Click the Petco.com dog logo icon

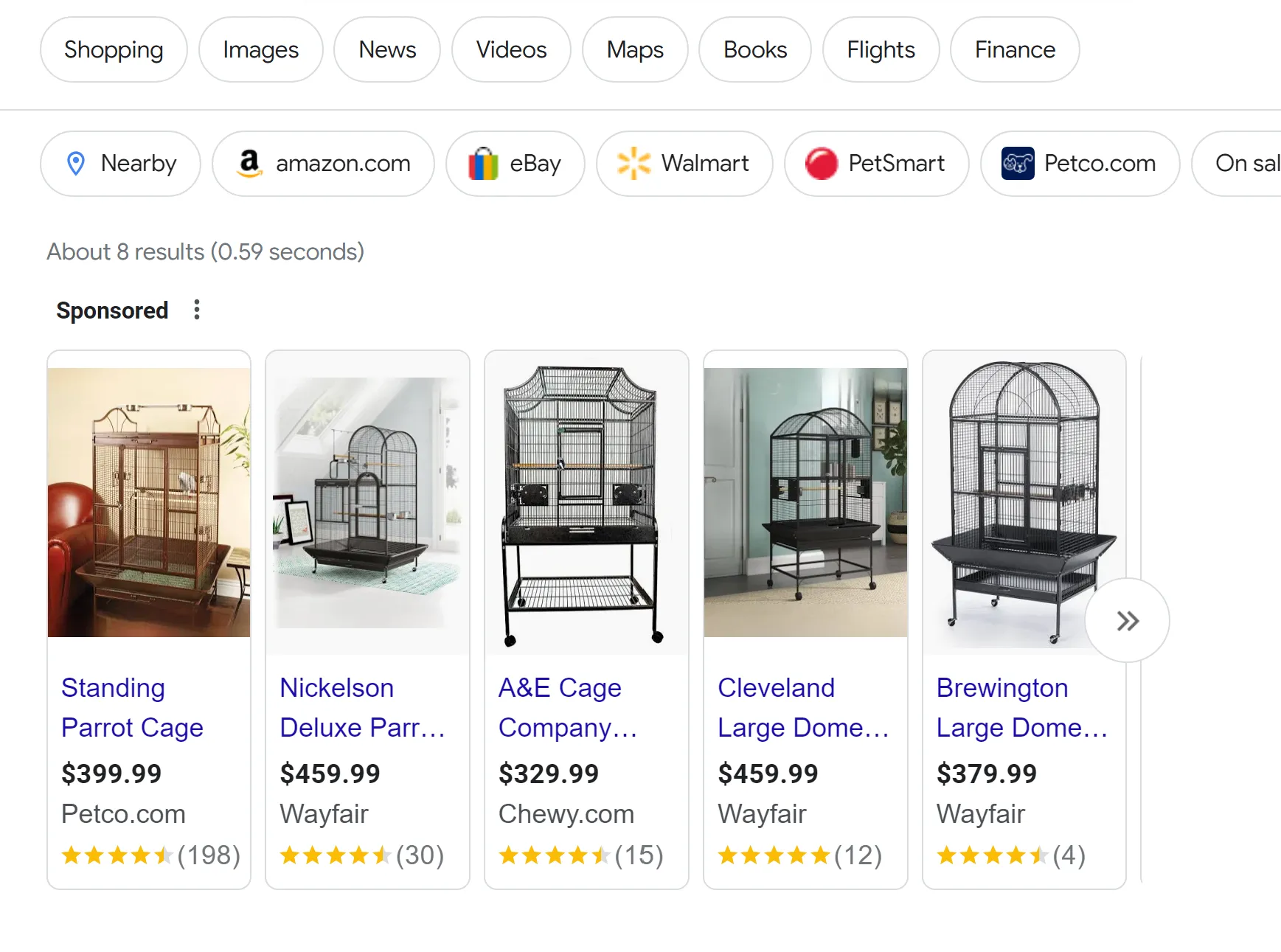click(x=1017, y=163)
